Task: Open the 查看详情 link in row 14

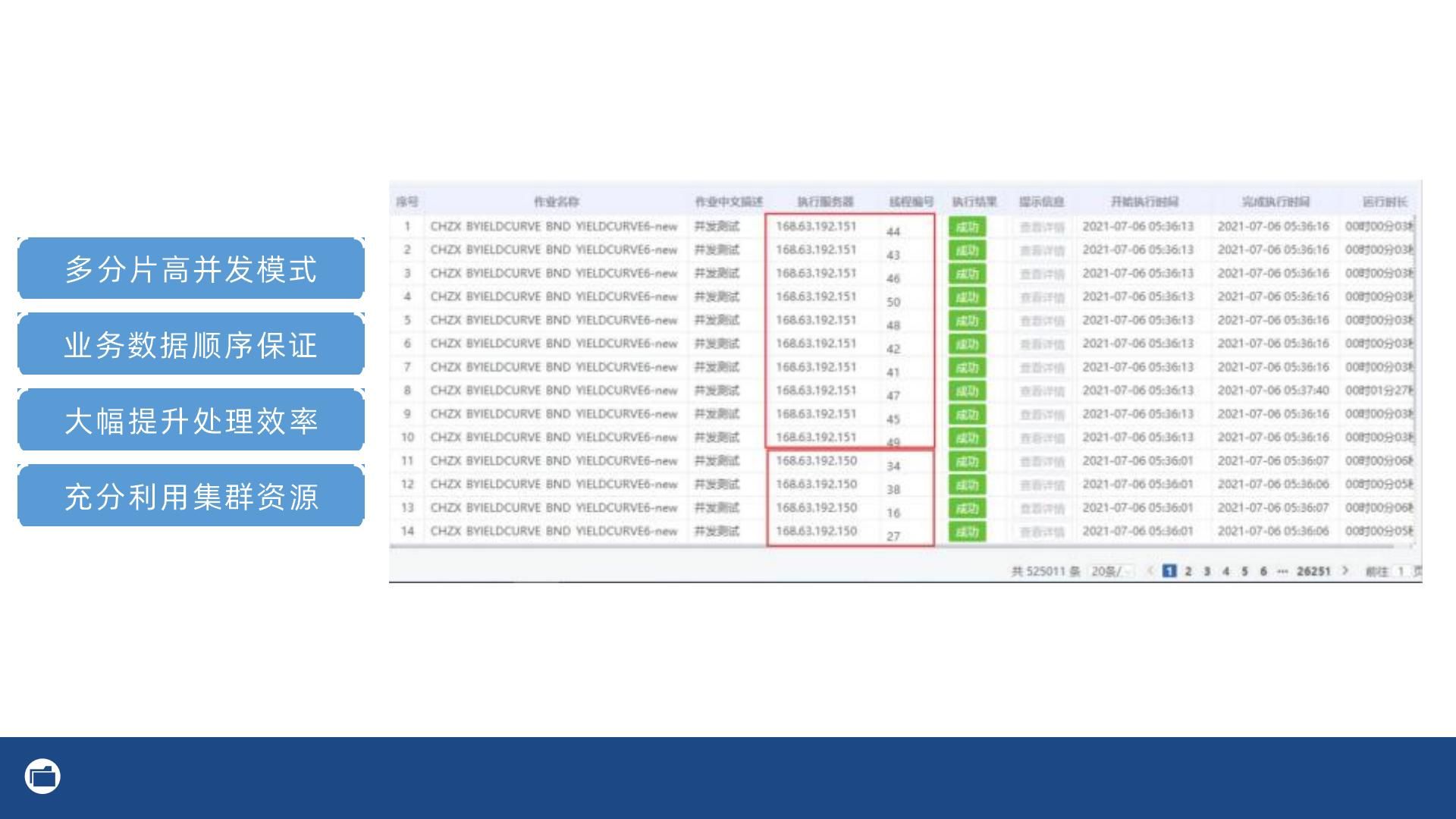Action: click(1042, 532)
